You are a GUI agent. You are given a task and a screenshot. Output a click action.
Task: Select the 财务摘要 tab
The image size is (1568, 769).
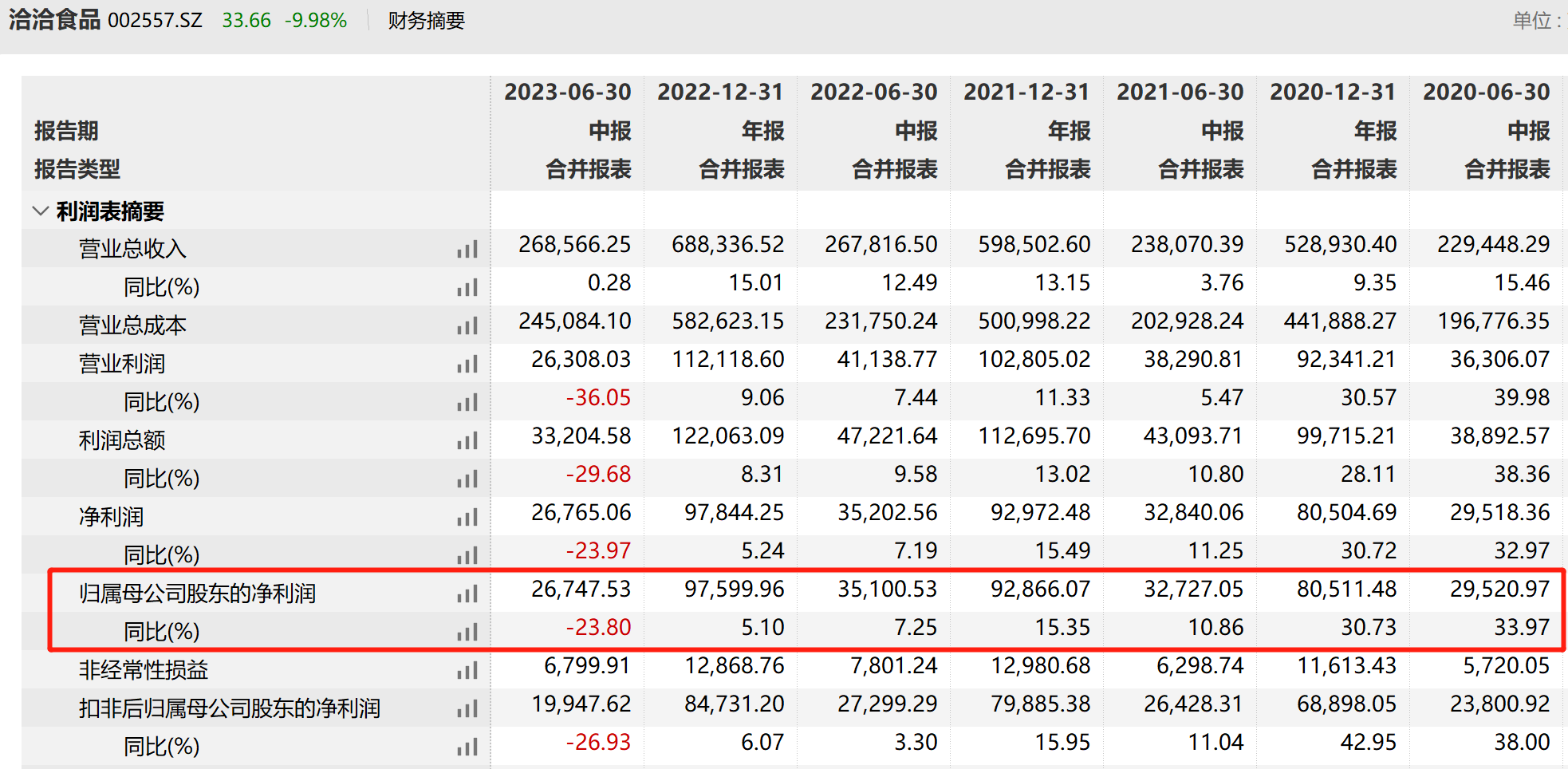click(426, 21)
